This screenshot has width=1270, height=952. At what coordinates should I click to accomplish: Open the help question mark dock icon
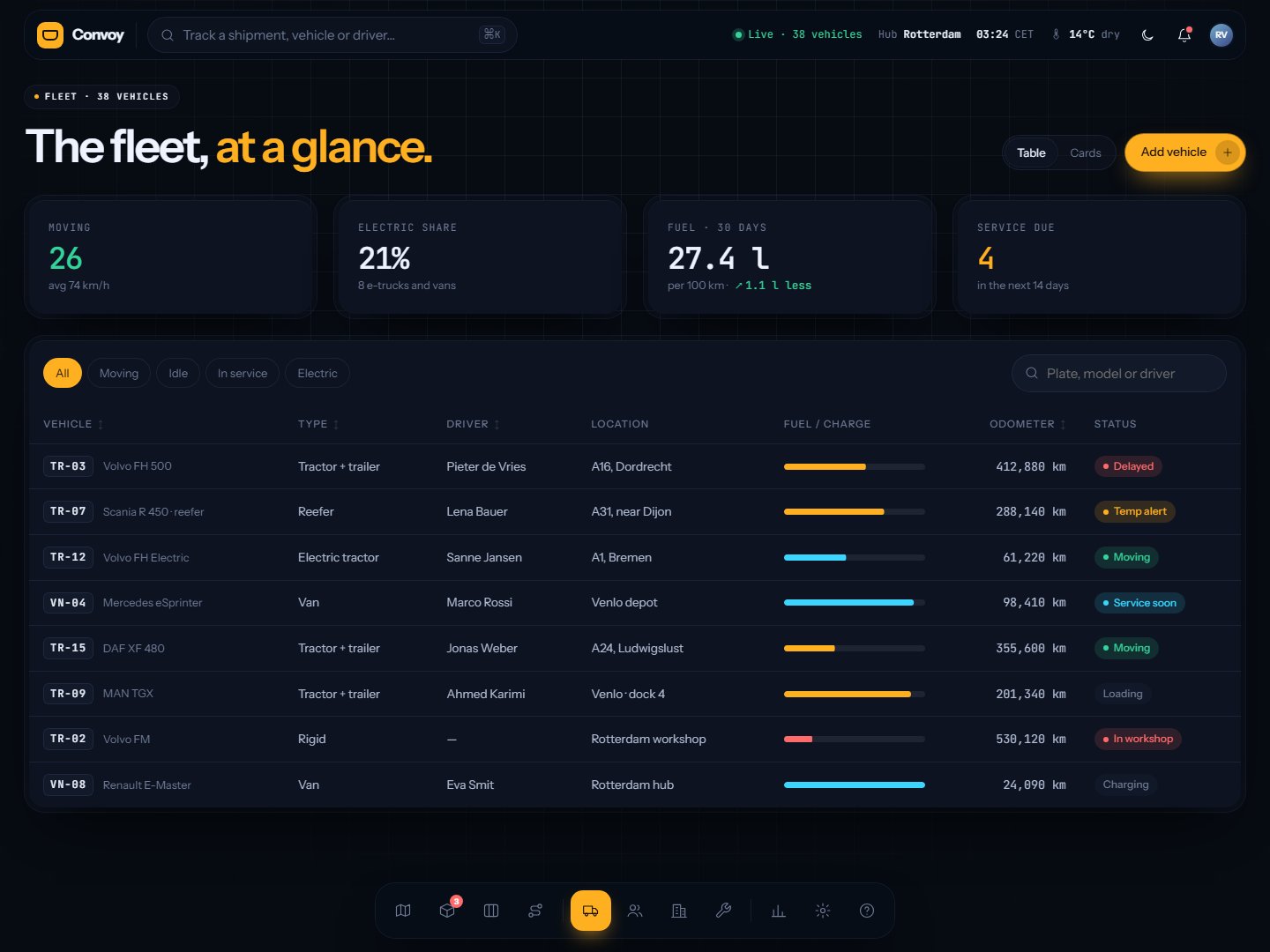867,911
